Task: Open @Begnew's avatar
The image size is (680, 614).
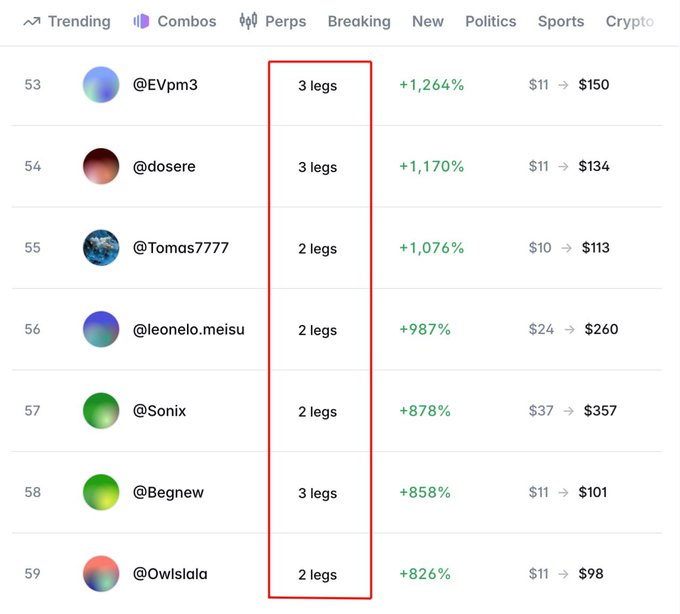Action: click(101, 492)
